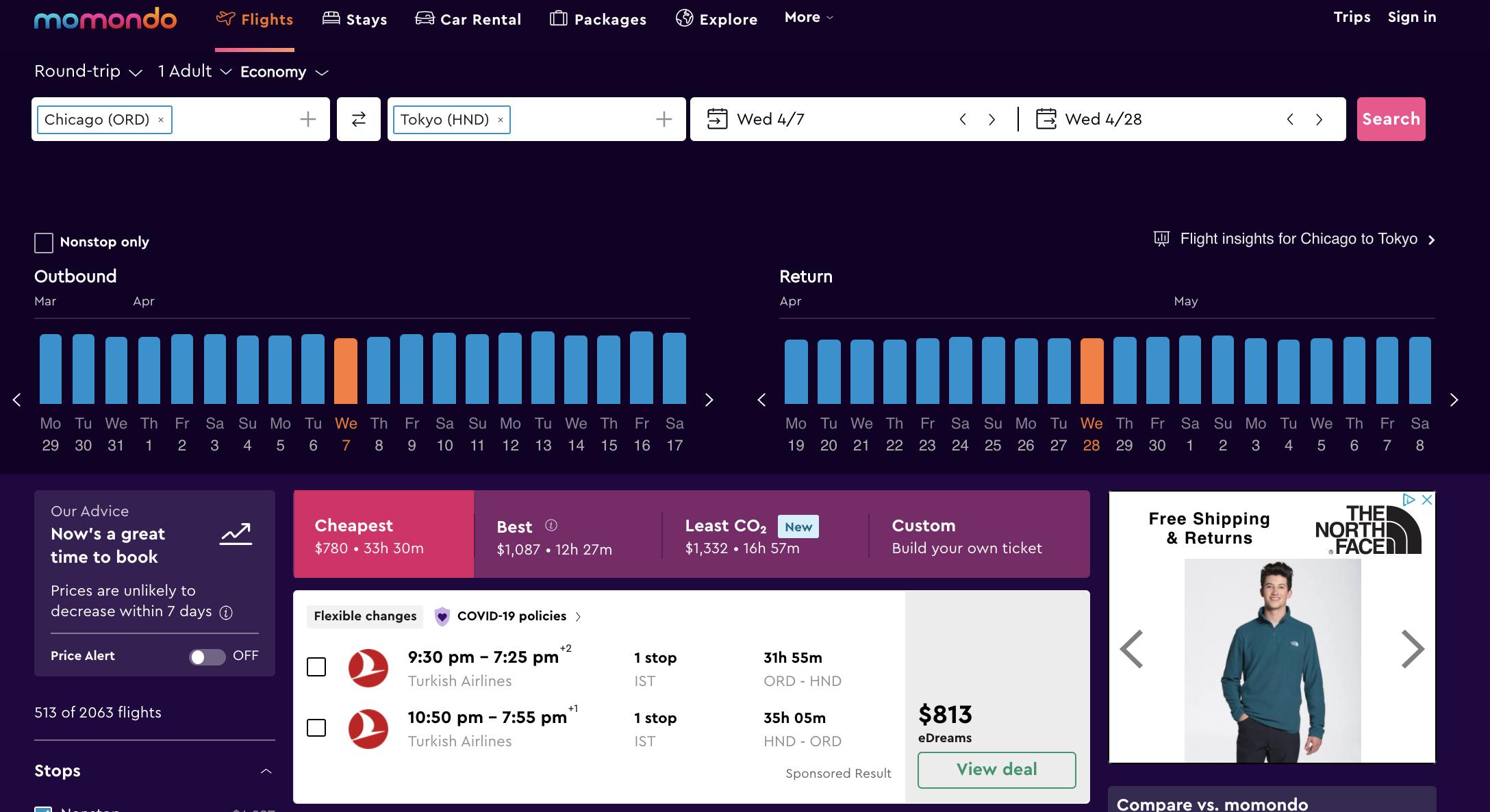The height and width of the screenshot is (812, 1490).
Task: Click the swap origin/destination icon
Action: (x=358, y=118)
